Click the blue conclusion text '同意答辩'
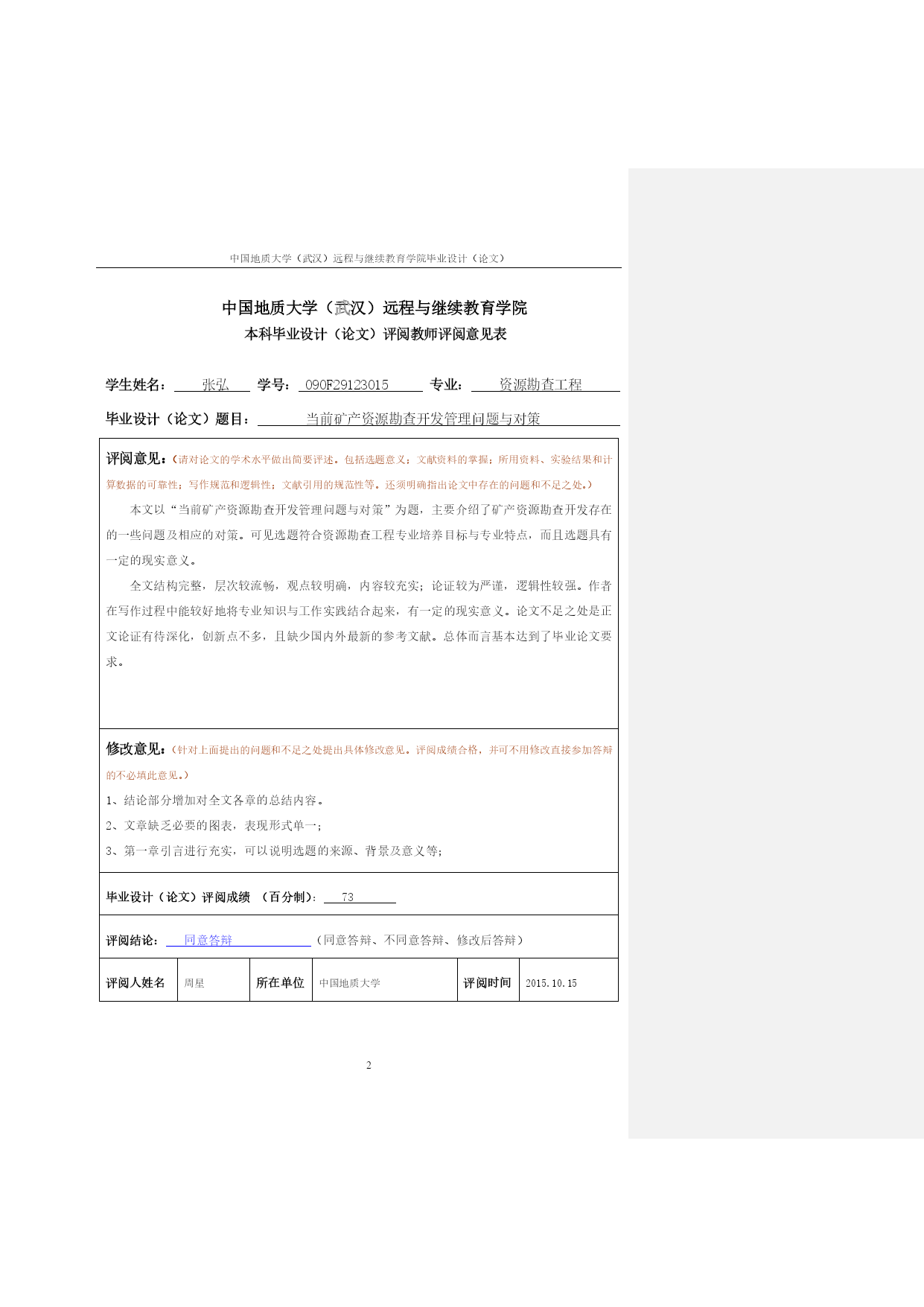924x1307 pixels. pyautogui.click(x=208, y=941)
